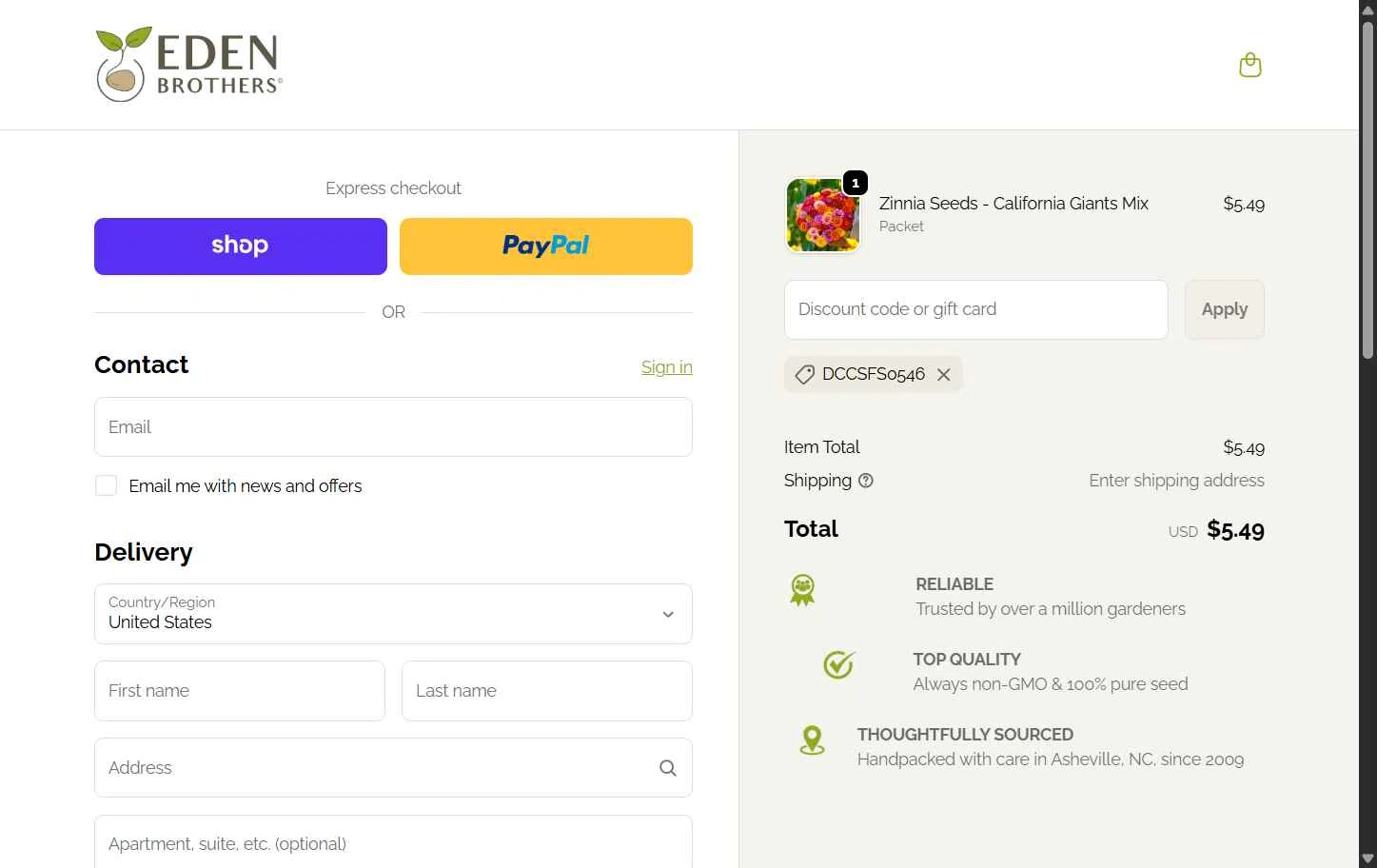Click the address search magnifier icon

tap(668, 768)
